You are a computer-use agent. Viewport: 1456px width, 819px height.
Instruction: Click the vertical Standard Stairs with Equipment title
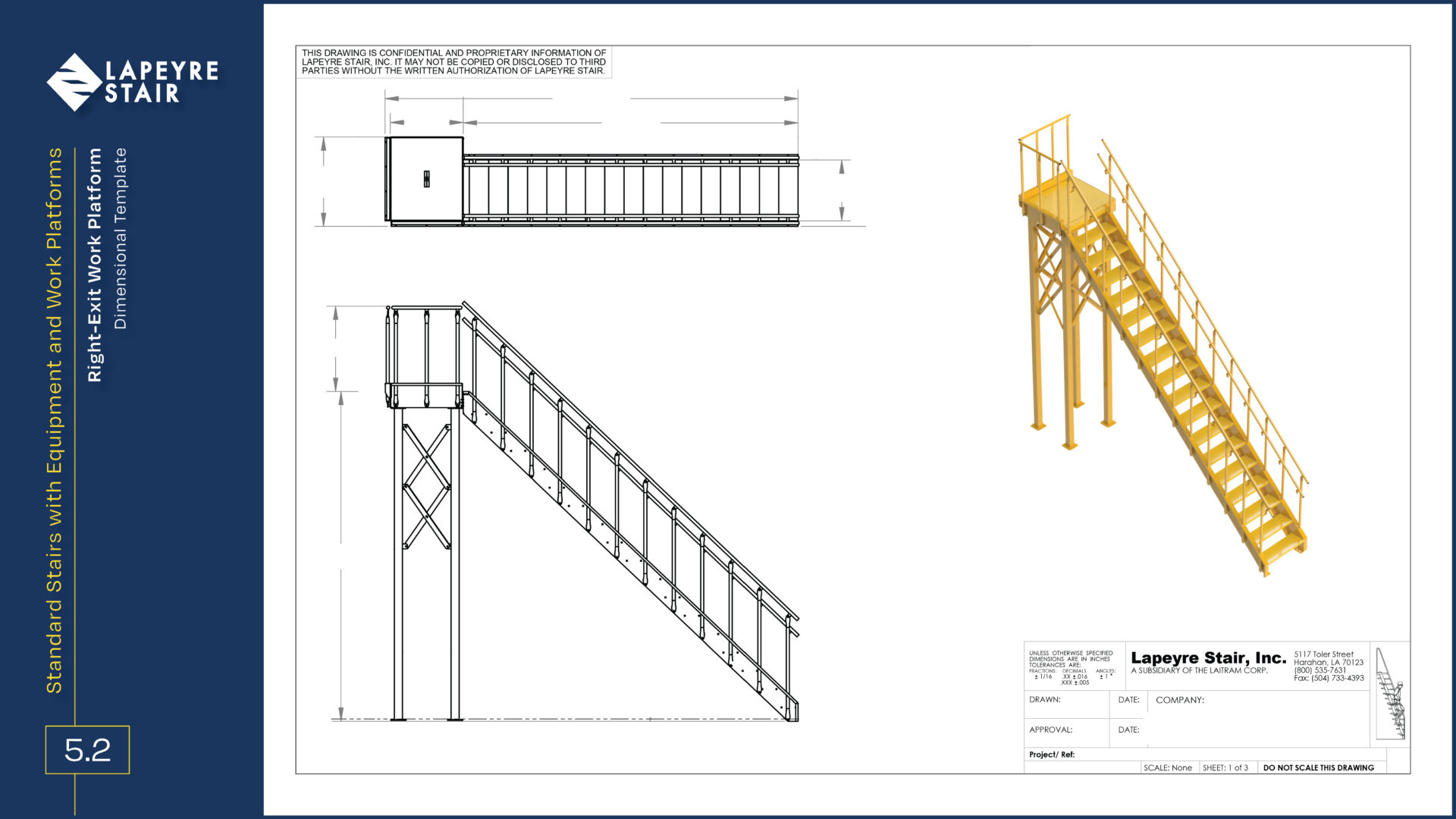(55, 420)
